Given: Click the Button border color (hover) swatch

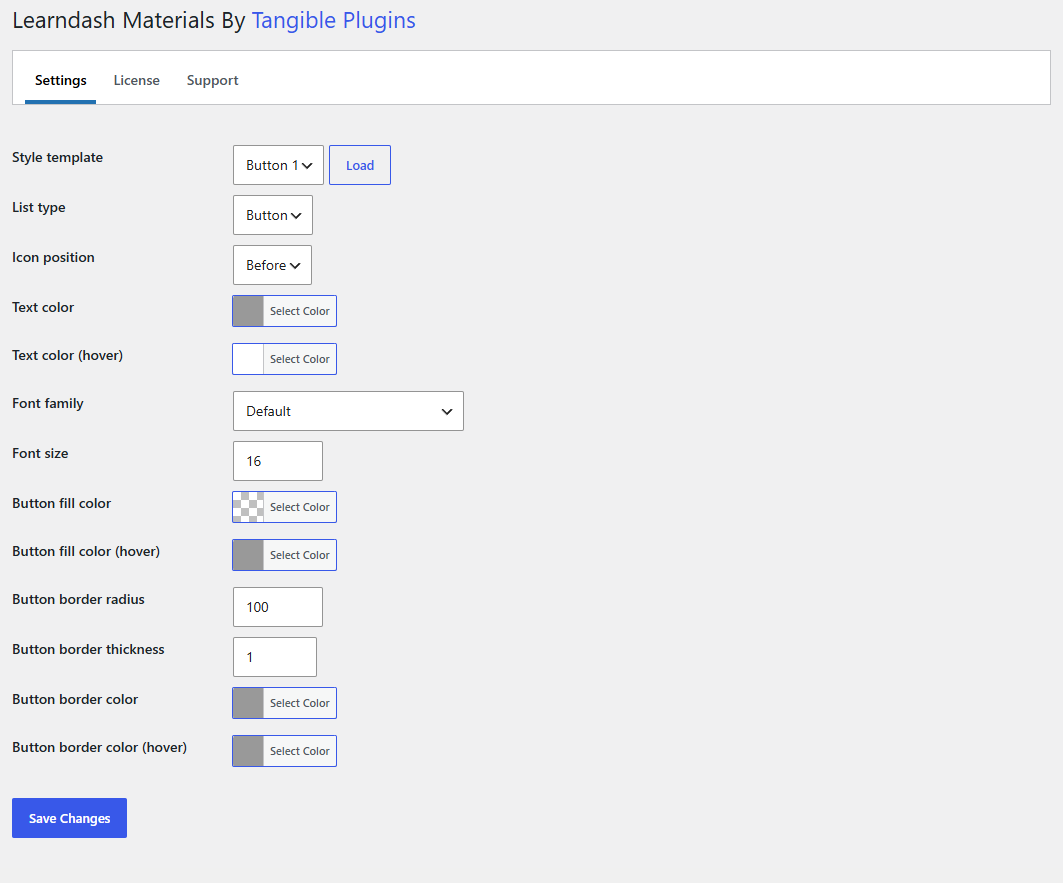Looking at the screenshot, I should coord(248,751).
